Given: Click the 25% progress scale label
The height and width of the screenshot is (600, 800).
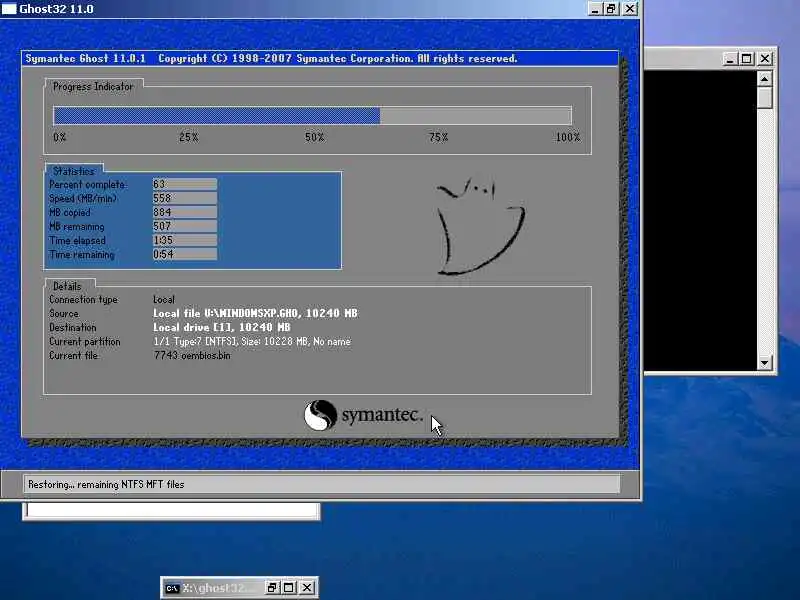Looking at the screenshot, I should tap(188, 137).
